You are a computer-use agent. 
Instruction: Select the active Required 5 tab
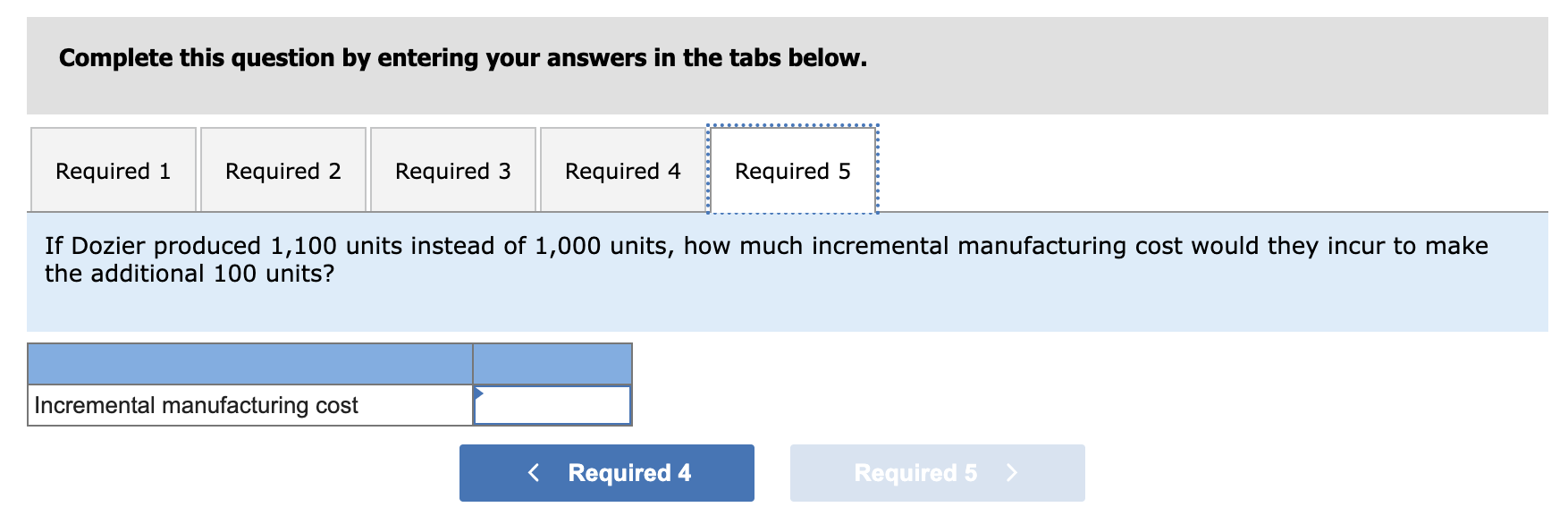pos(792,170)
